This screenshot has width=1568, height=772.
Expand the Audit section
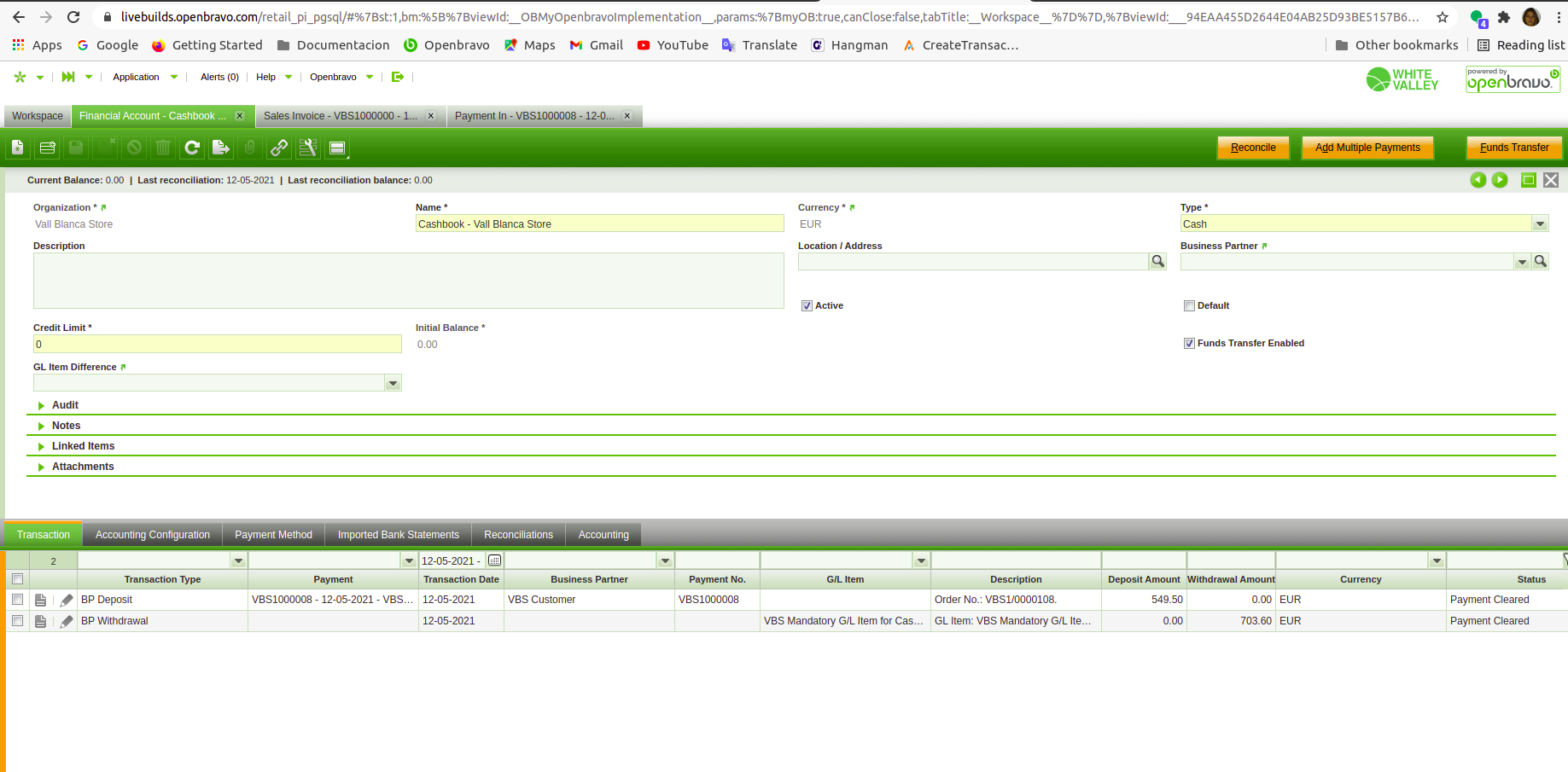(65, 405)
